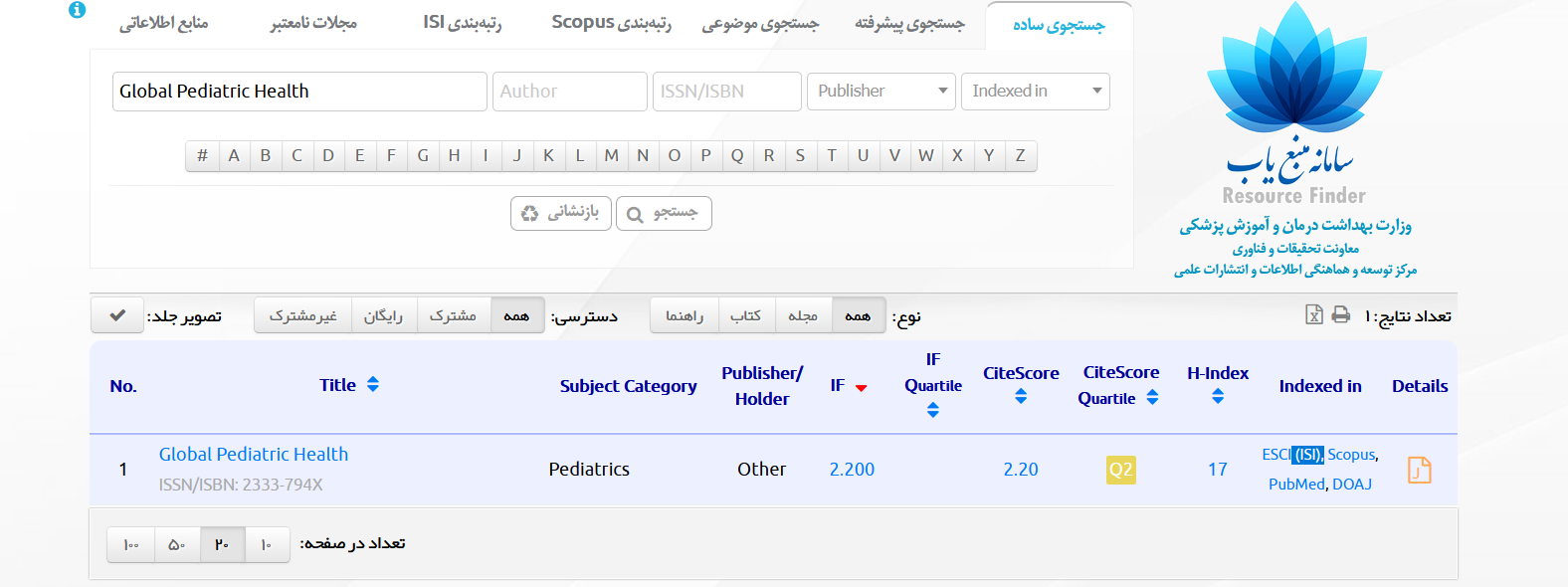Browse titles starting with G
Viewport: 1568px width, 587px height.
[423, 155]
